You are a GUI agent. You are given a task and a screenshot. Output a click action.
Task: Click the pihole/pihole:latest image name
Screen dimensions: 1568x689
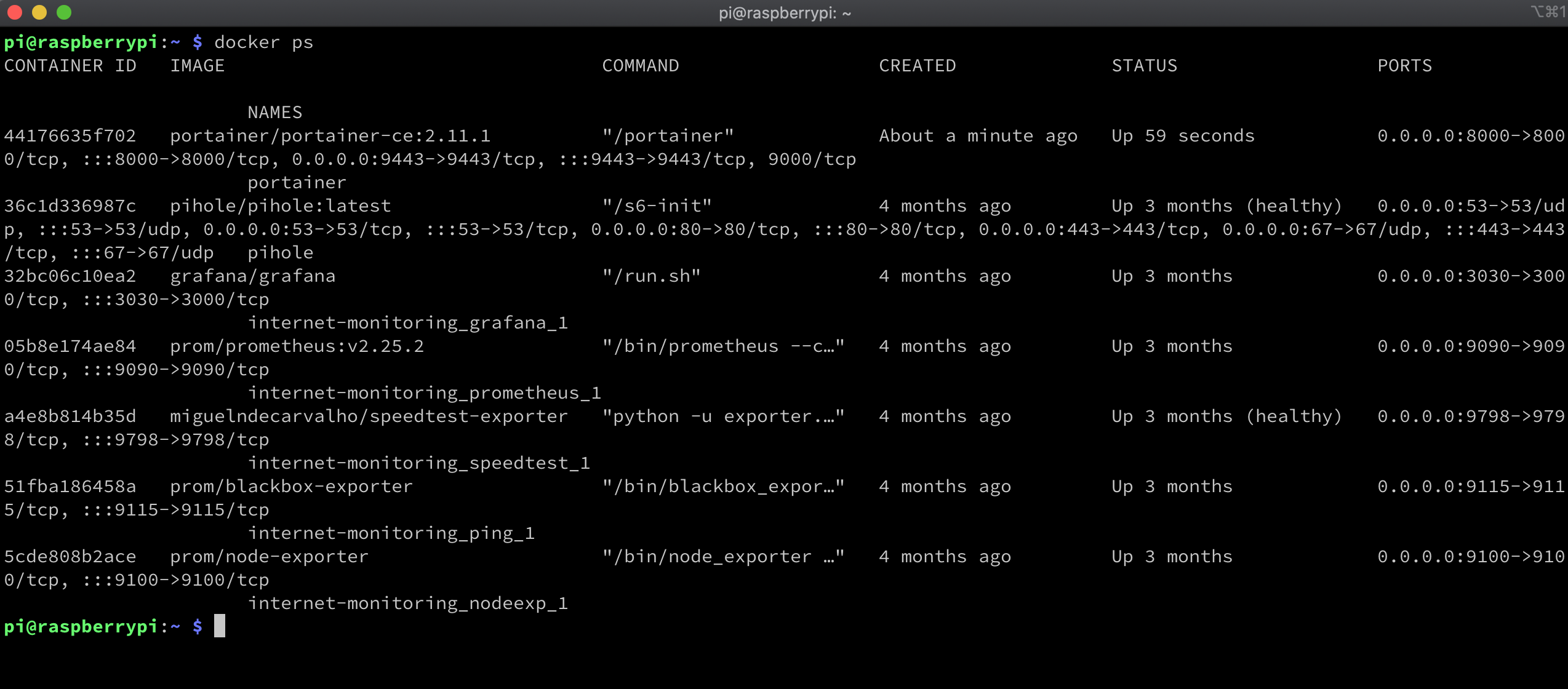click(280, 205)
